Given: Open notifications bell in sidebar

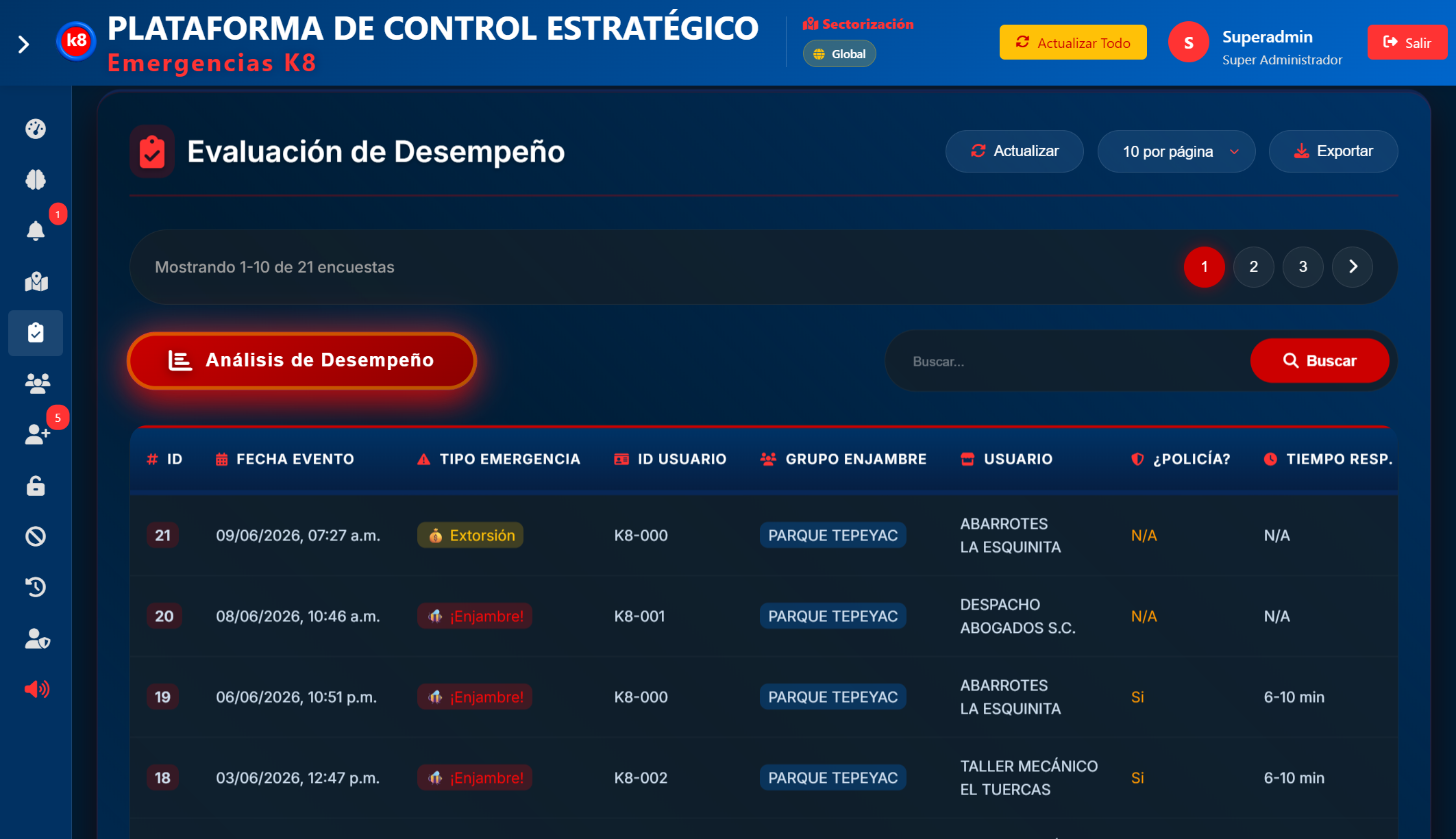Looking at the screenshot, I should (x=36, y=231).
